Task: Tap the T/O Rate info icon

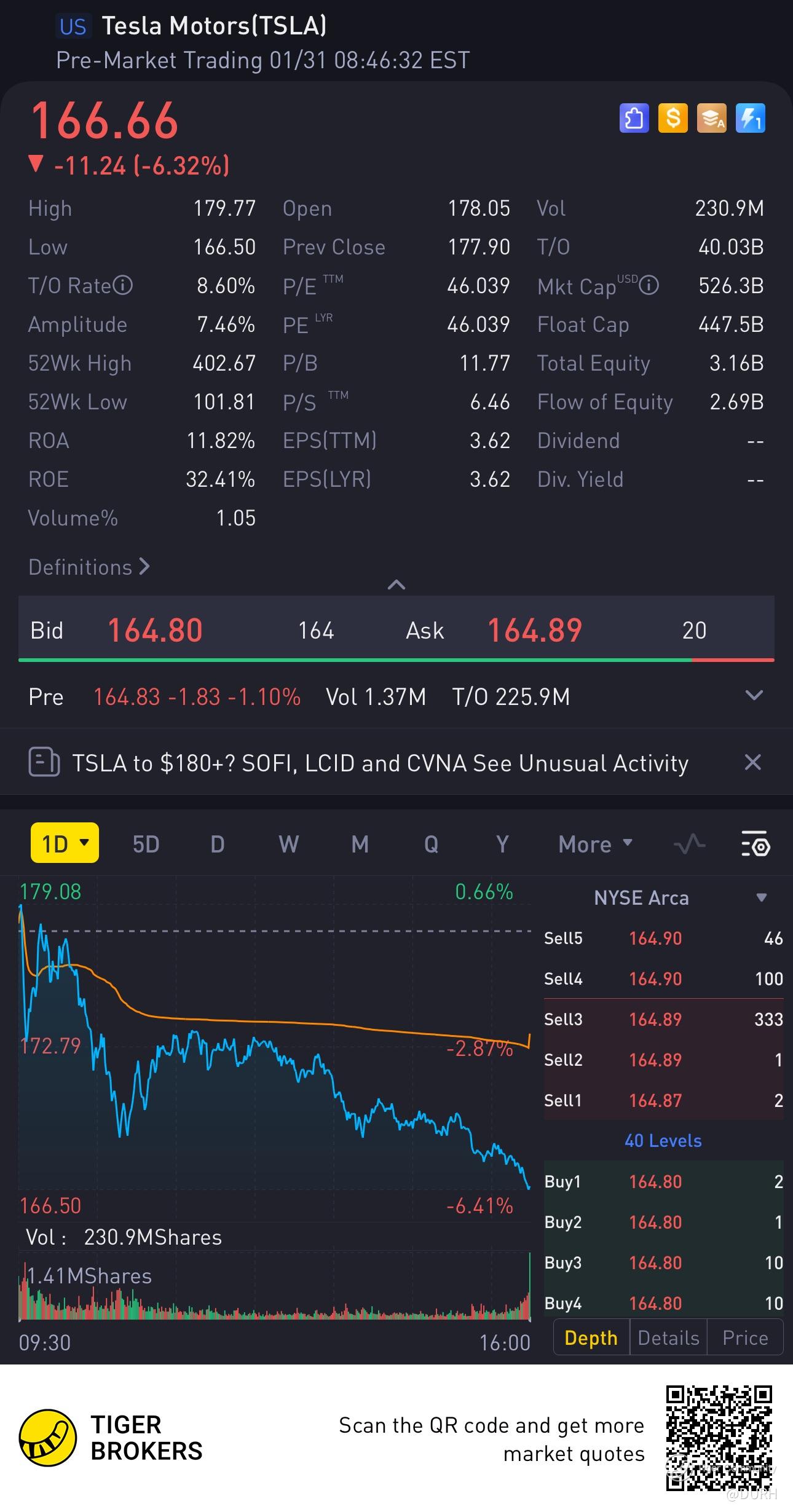Action: 123,285
